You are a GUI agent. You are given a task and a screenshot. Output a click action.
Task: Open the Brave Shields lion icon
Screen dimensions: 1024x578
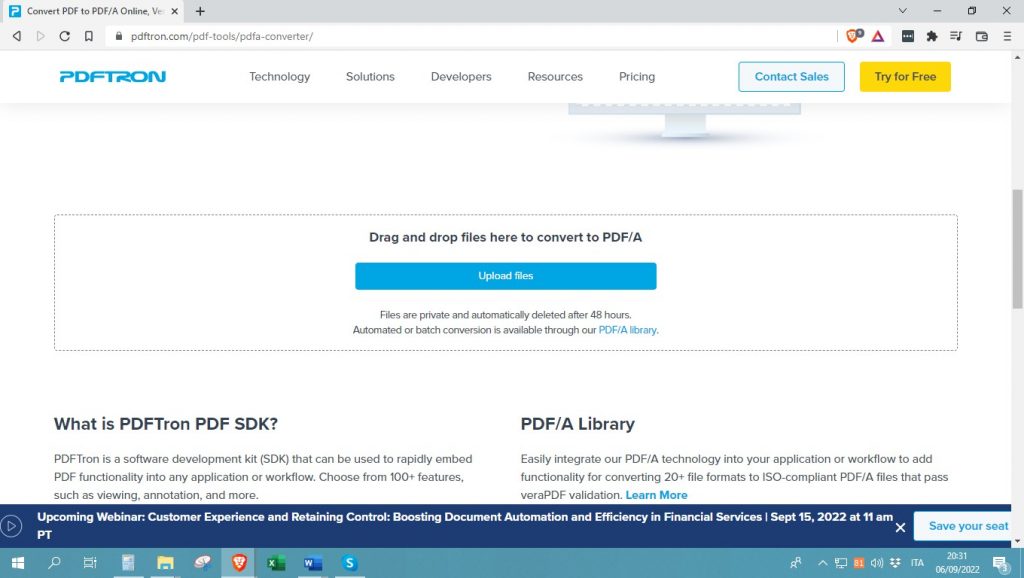tap(853, 36)
